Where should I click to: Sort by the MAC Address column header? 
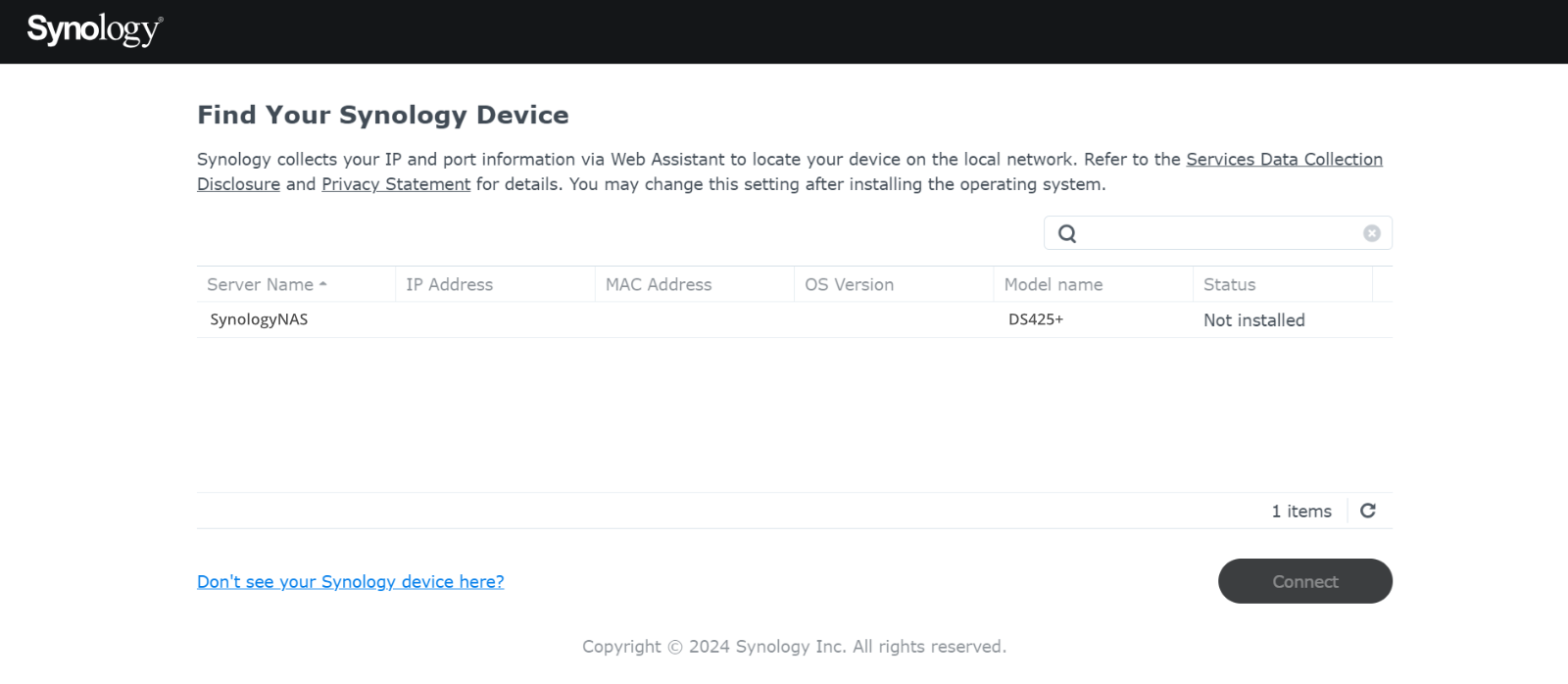(659, 285)
